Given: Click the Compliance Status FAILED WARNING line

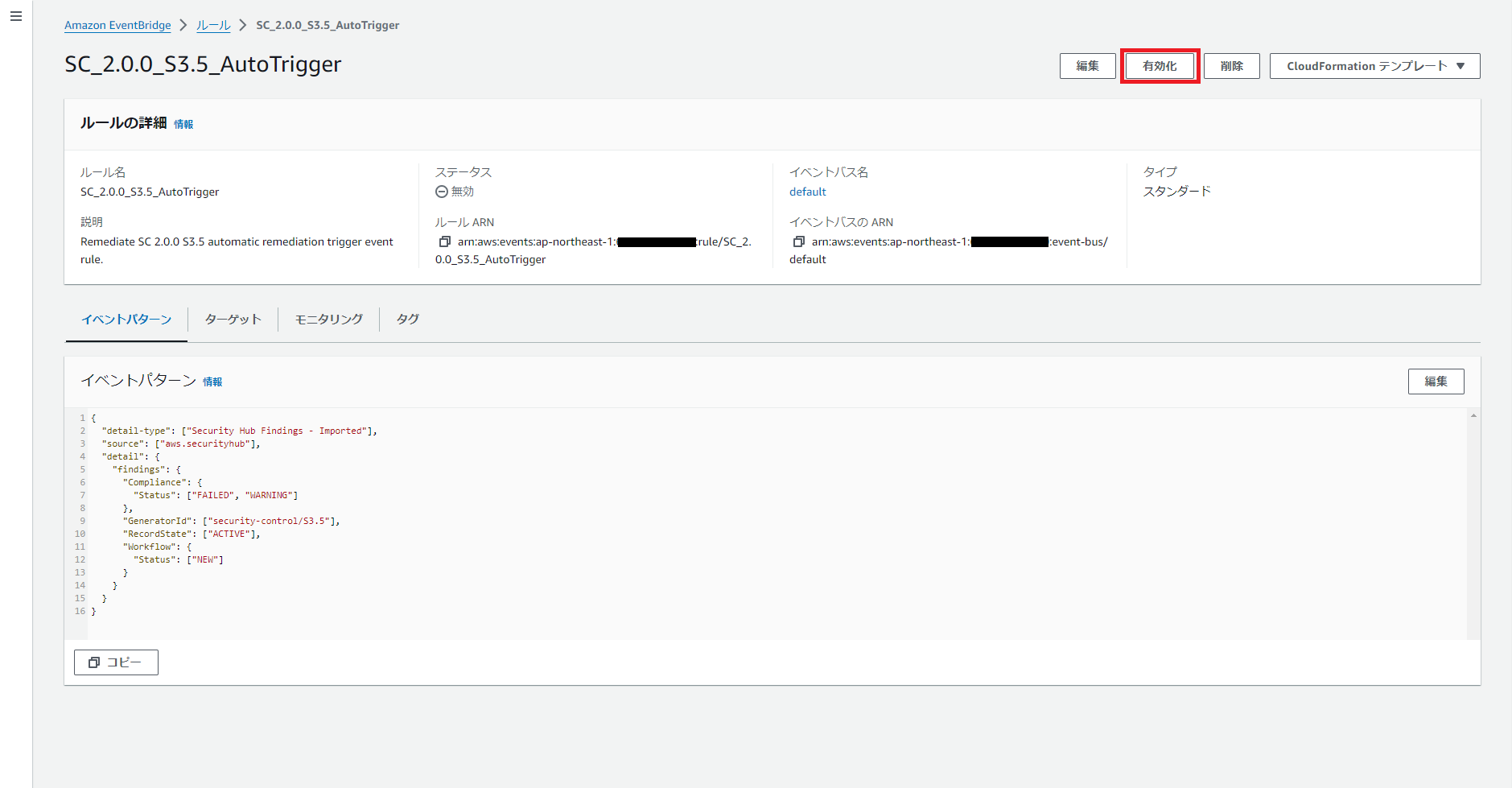Looking at the screenshot, I should (x=216, y=495).
